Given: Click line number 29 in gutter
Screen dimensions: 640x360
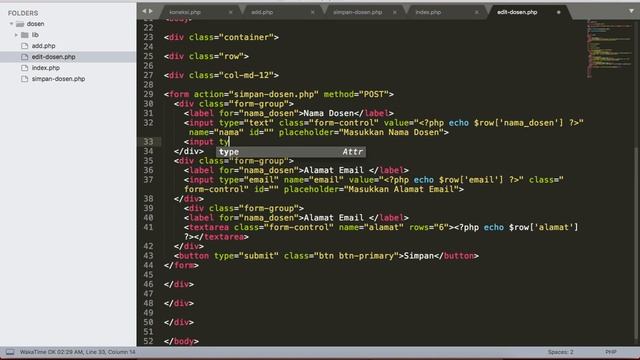Looking at the screenshot, I should 148,94.
